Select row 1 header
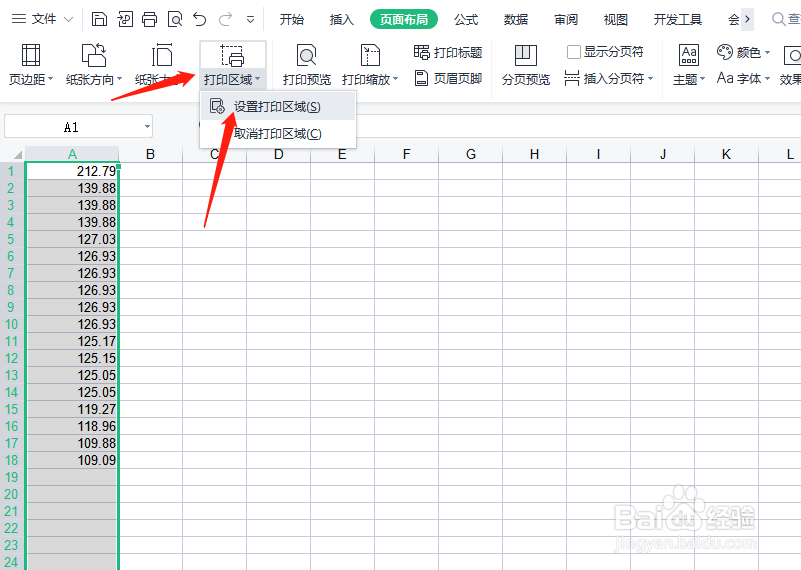 (11, 171)
